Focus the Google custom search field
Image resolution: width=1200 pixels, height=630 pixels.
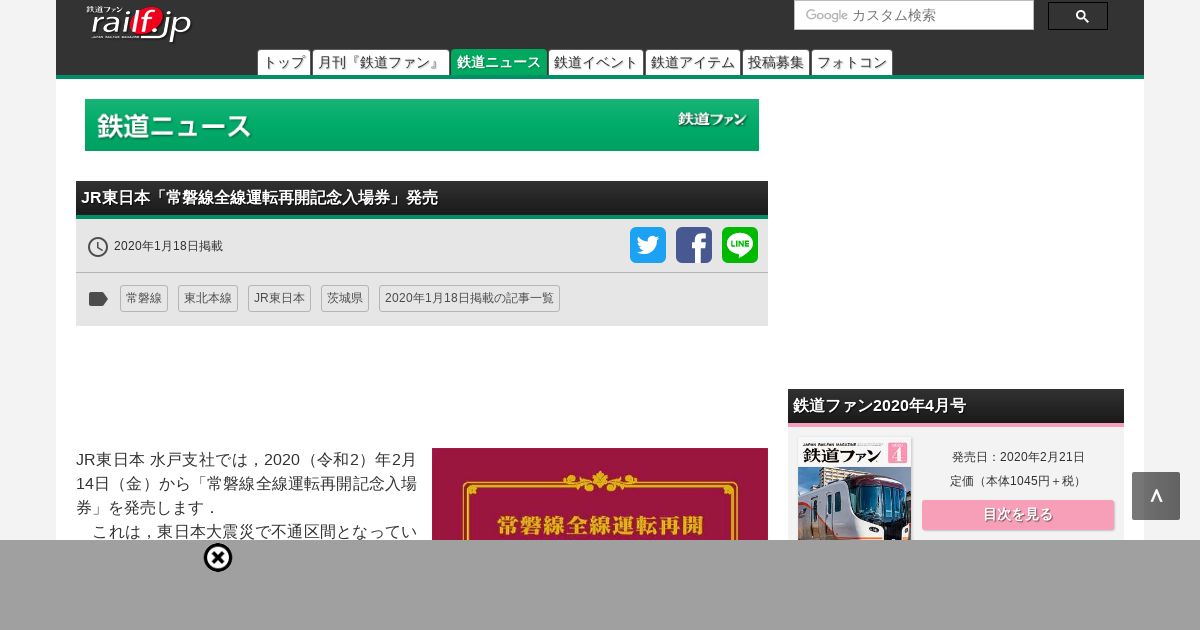(x=913, y=15)
